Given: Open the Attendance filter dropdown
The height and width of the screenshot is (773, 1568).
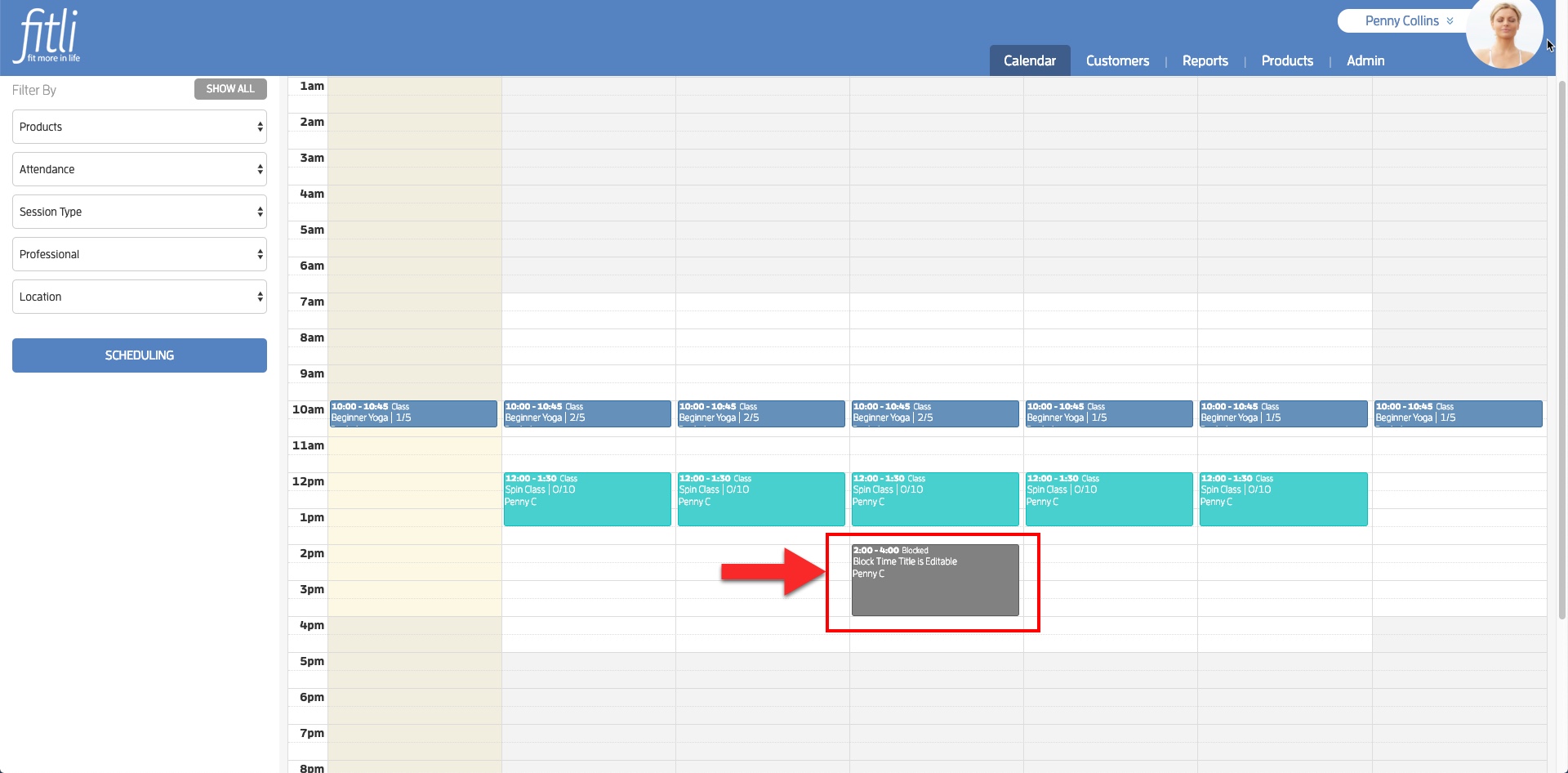Looking at the screenshot, I should 140,169.
